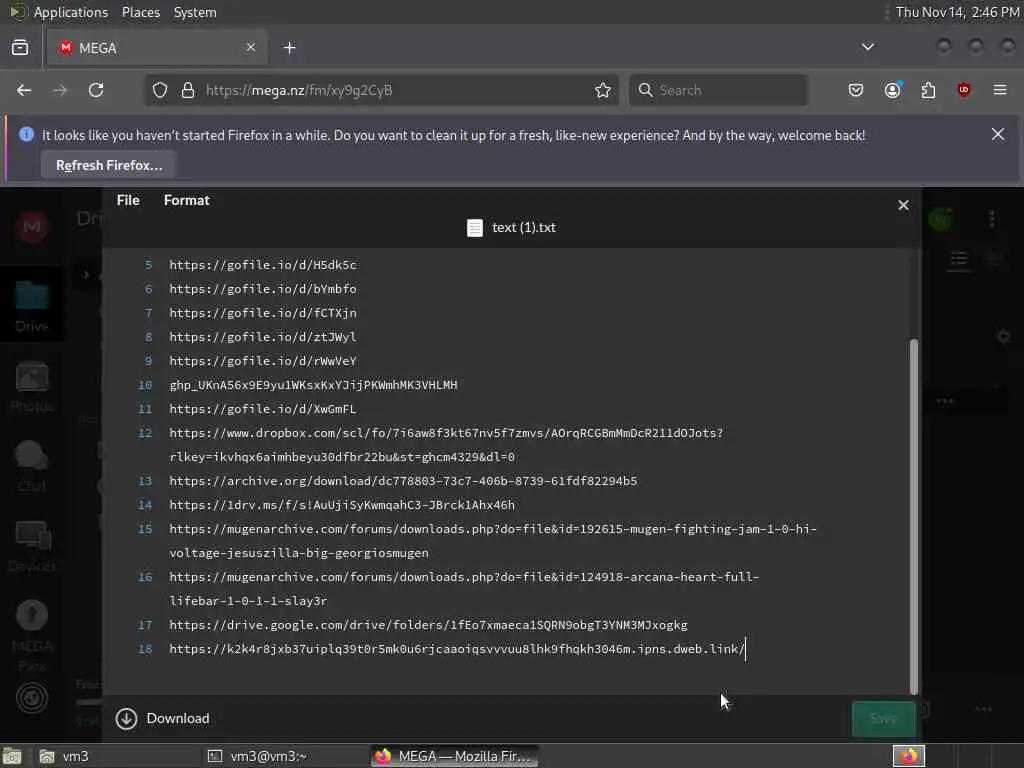Open the Firefox hamburger menu

pyautogui.click(x=1000, y=90)
